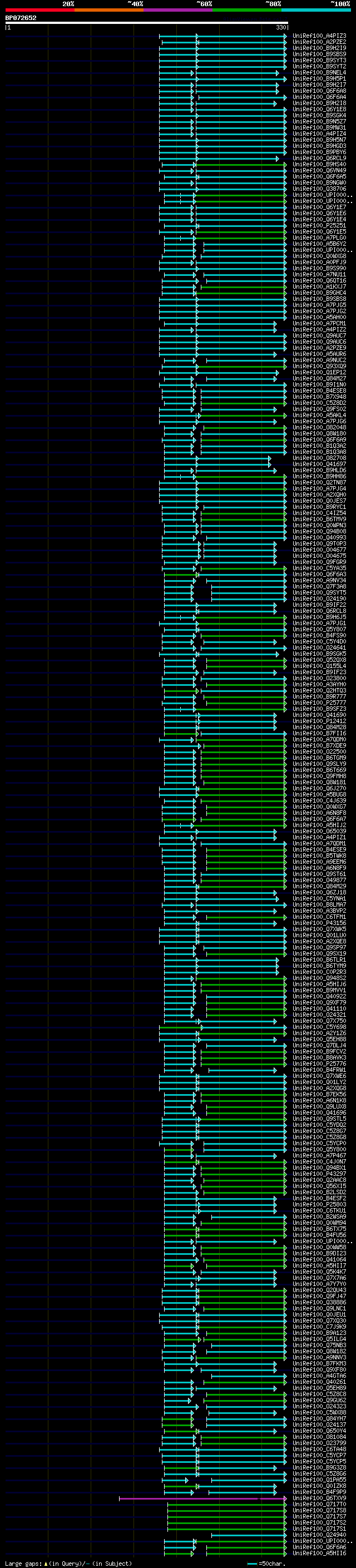Select hit UniRef100_Q9SLY9
Screen dimensions: 356x1568
[319, 764]
